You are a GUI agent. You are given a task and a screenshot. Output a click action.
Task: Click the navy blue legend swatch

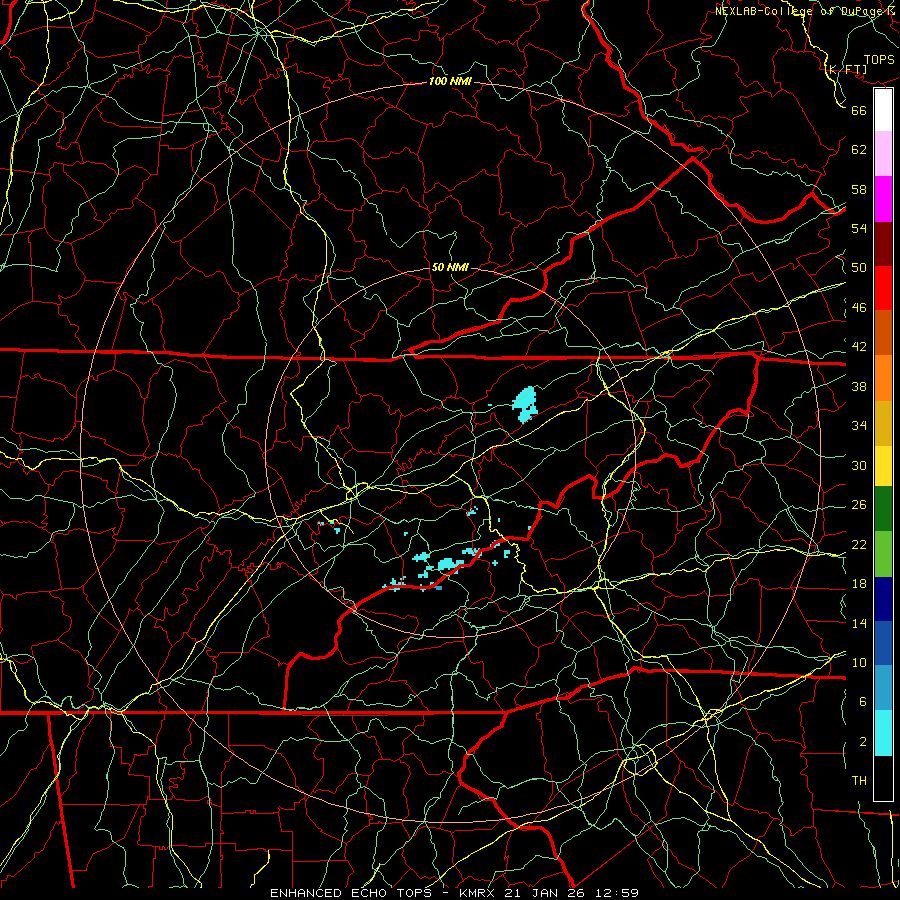[883, 599]
